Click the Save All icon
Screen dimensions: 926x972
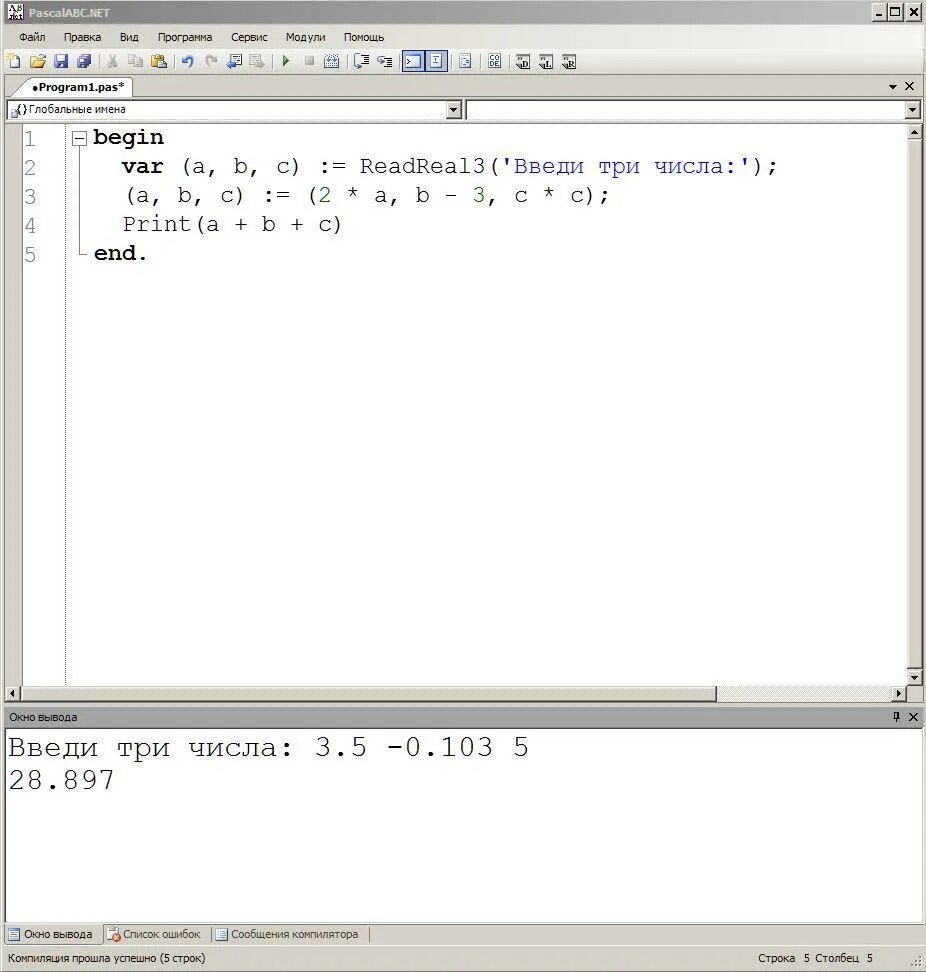click(x=84, y=61)
